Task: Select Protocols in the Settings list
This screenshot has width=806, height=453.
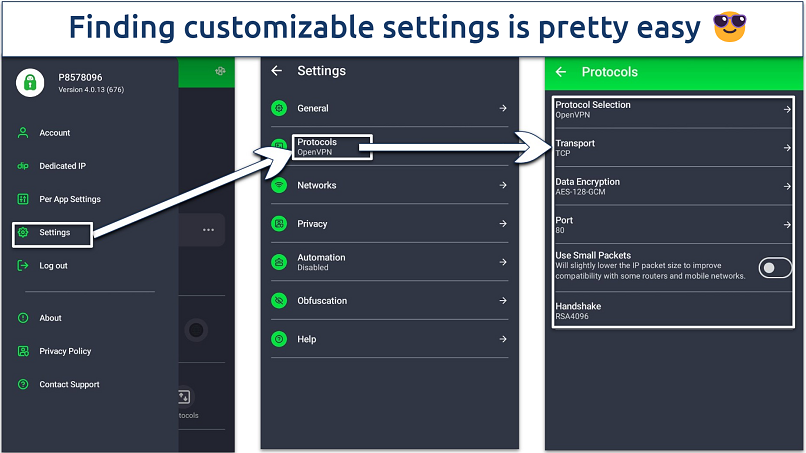Action: tap(332, 147)
